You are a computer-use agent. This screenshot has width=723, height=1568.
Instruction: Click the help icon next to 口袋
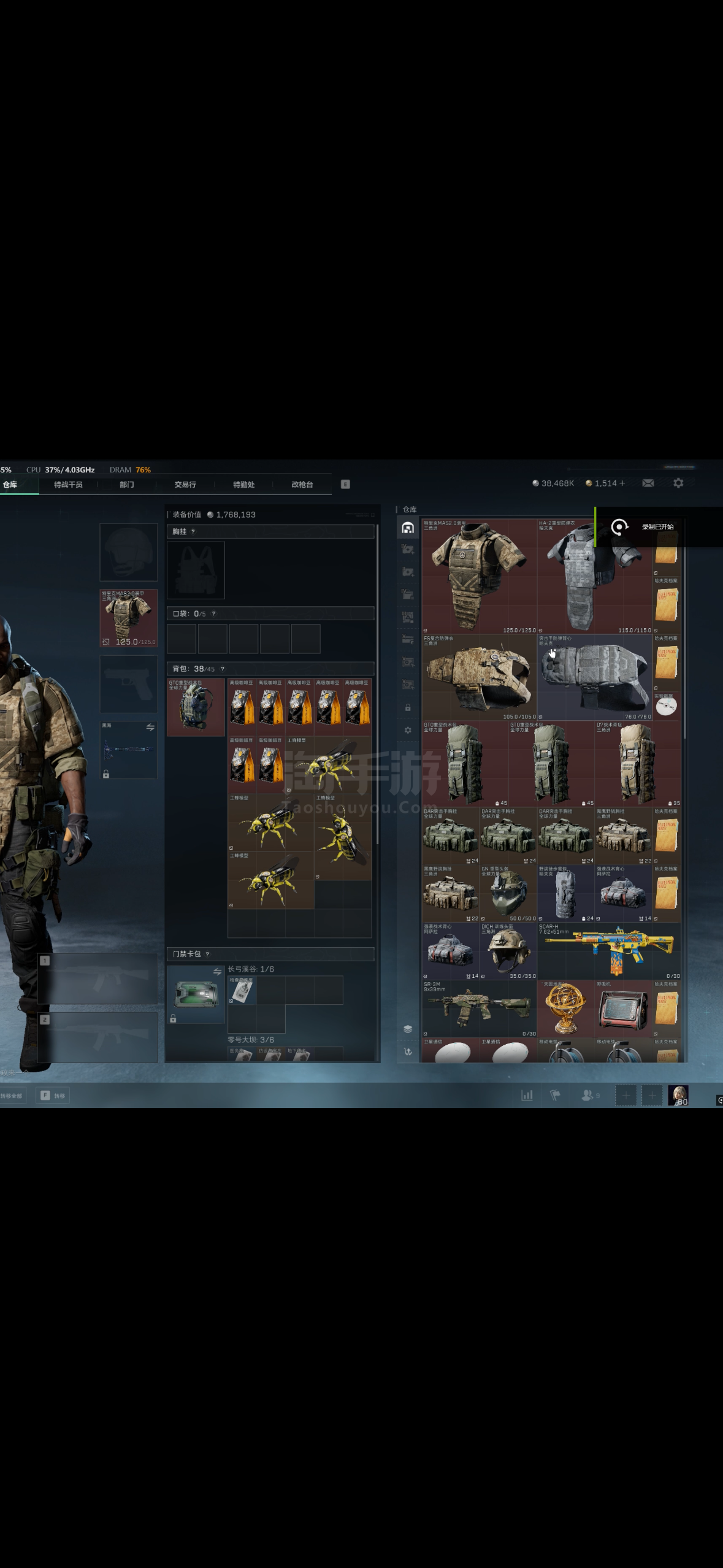click(213, 613)
